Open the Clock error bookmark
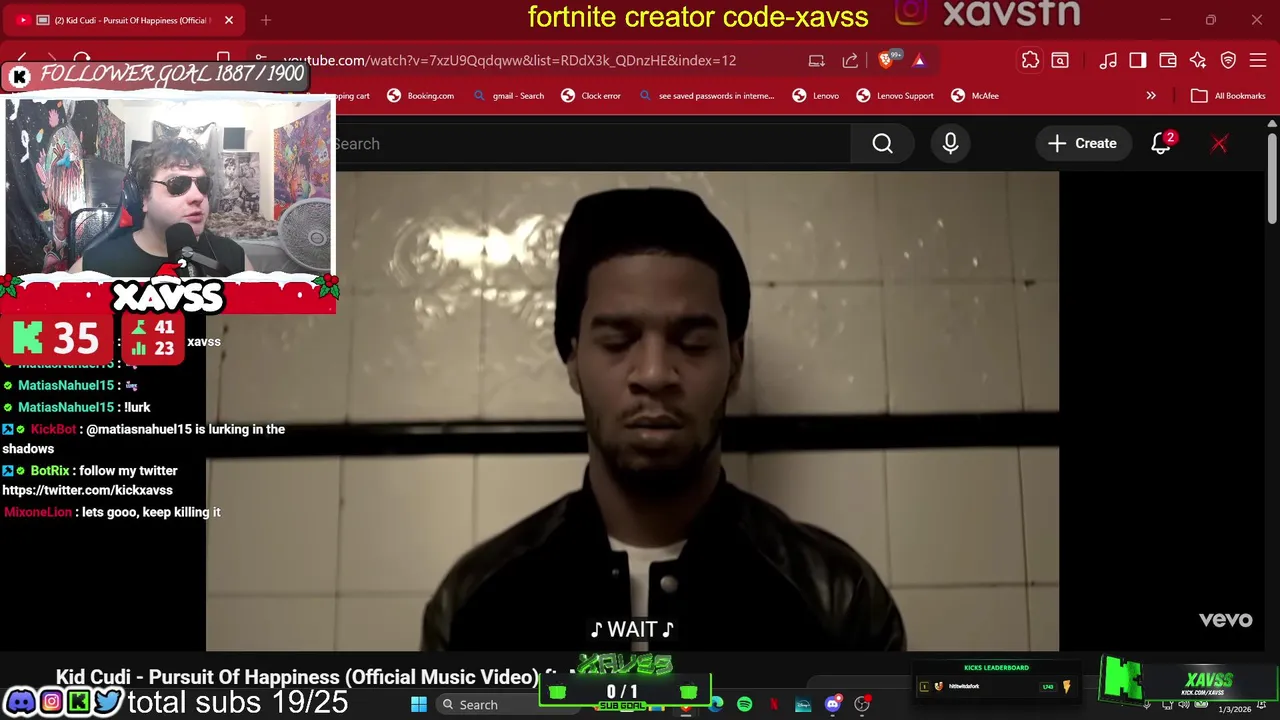1280x720 pixels. click(591, 96)
